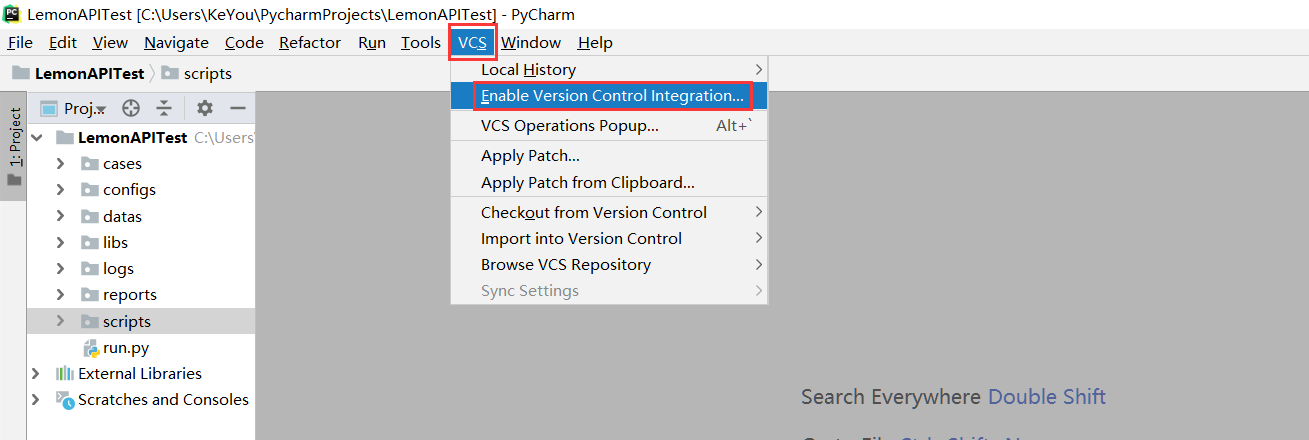The image size is (1309, 440).
Task: Open Checkout from Version Control submenu
Action: (594, 212)
